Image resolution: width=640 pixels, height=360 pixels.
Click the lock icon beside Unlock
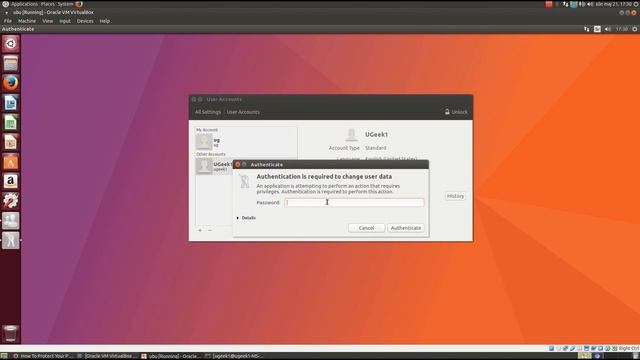coord(447,111)
